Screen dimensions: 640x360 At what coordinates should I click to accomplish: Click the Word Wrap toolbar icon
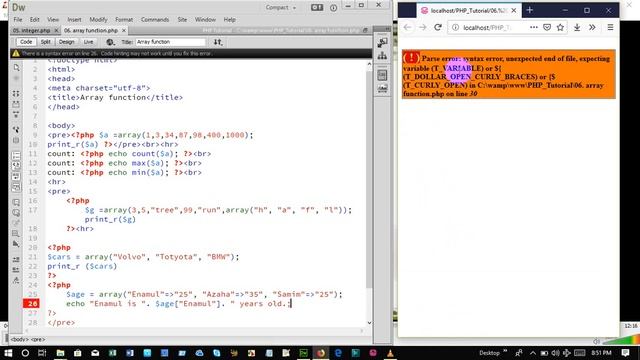pos(16,176)
